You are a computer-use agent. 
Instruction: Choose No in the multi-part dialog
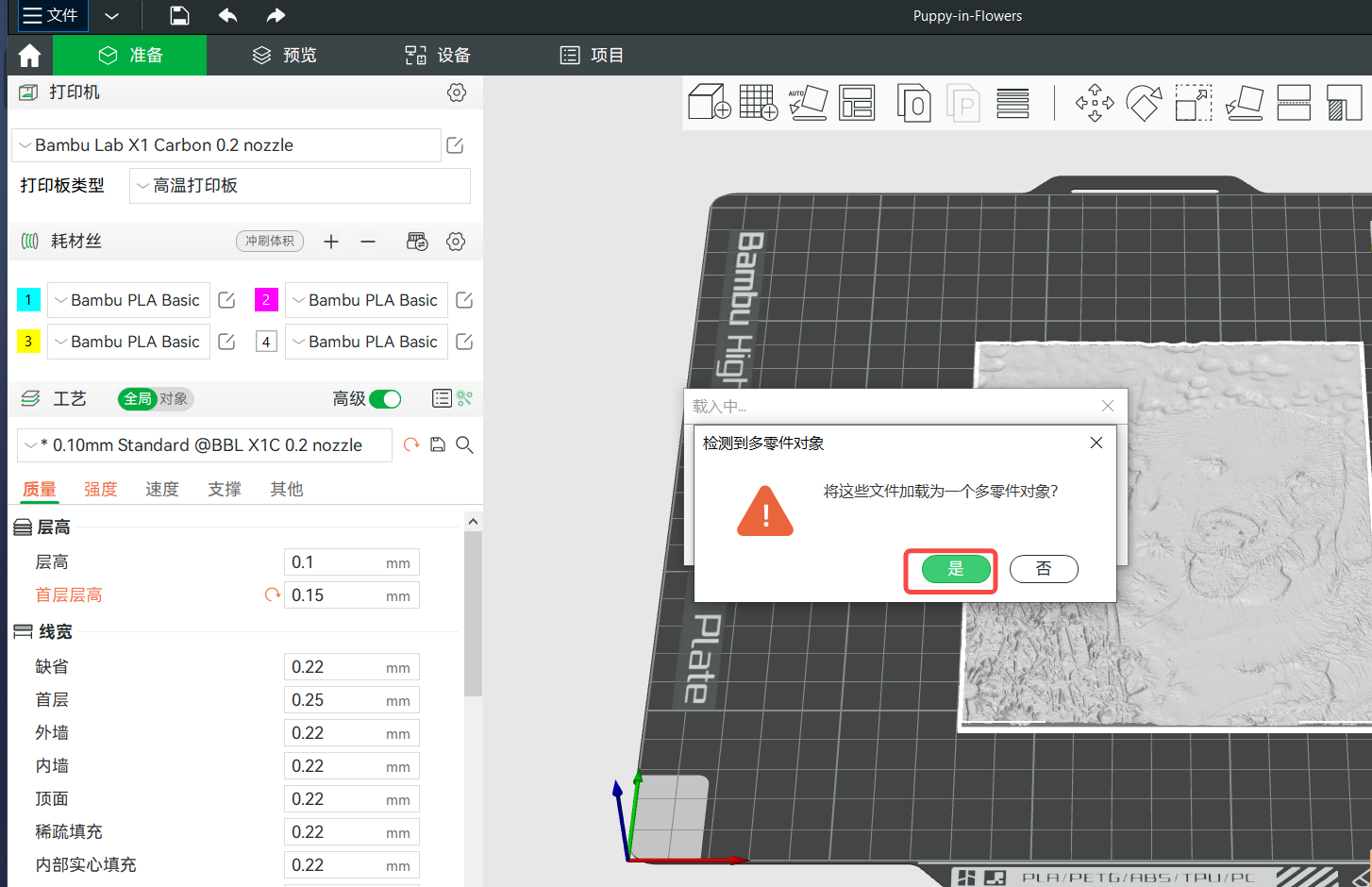click(1044, 569)
